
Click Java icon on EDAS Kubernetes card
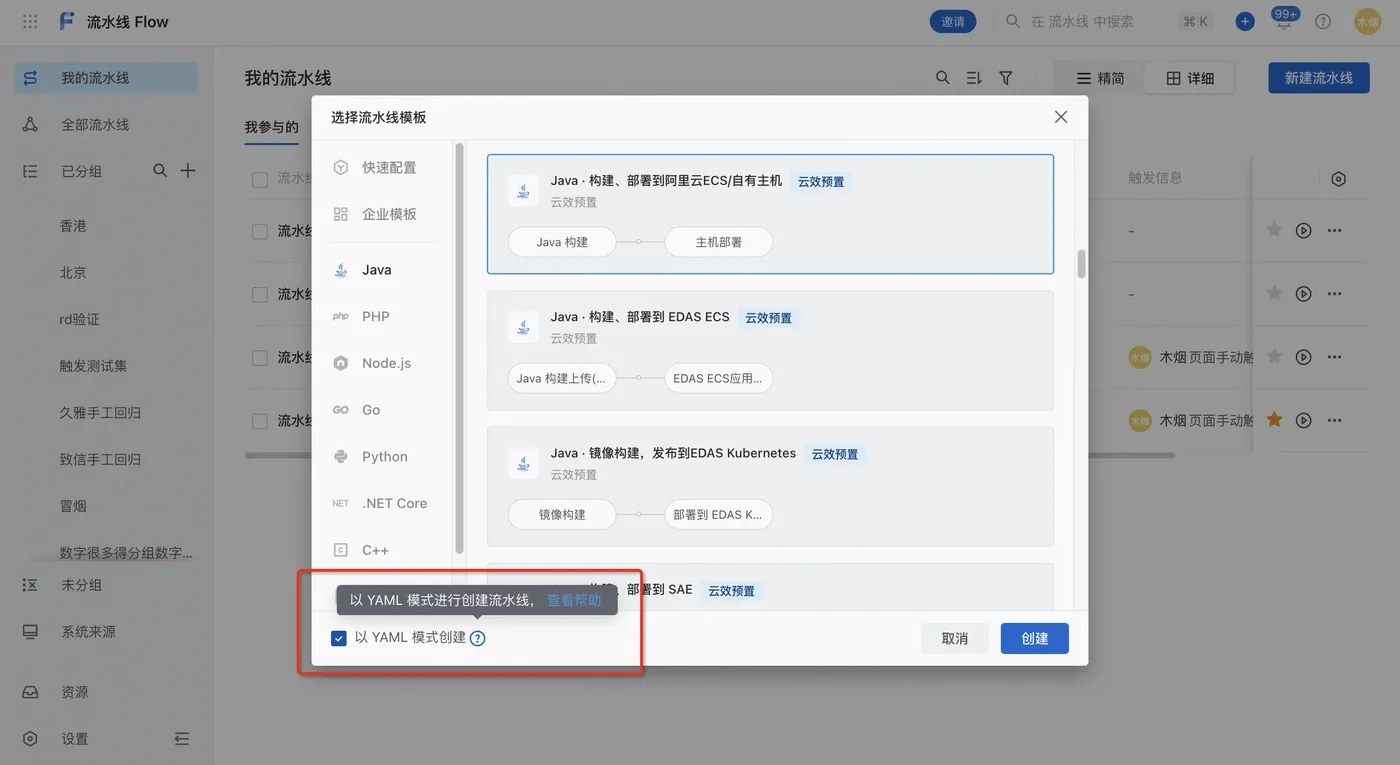pos(523,462)
